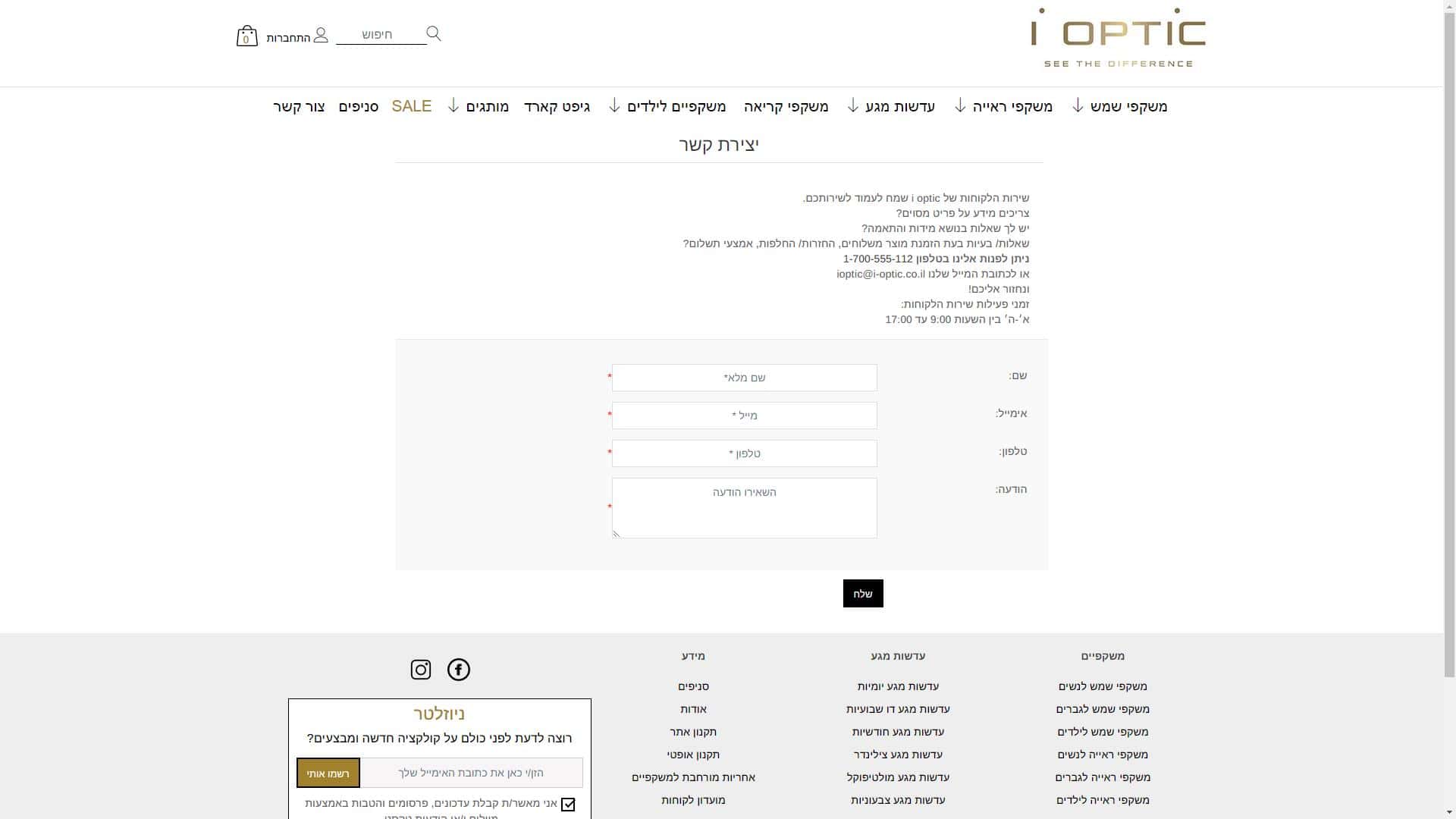Click the message textarea השאירו הודעה
Image resolution: width=1456 pixels, height=819 pixels.
point(744,508)
